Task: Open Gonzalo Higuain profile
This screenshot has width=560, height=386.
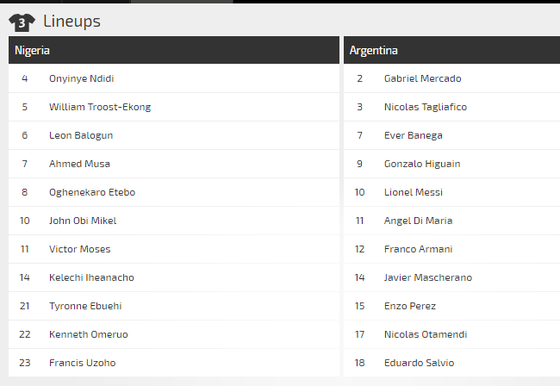Action: (x=422, y=164)
